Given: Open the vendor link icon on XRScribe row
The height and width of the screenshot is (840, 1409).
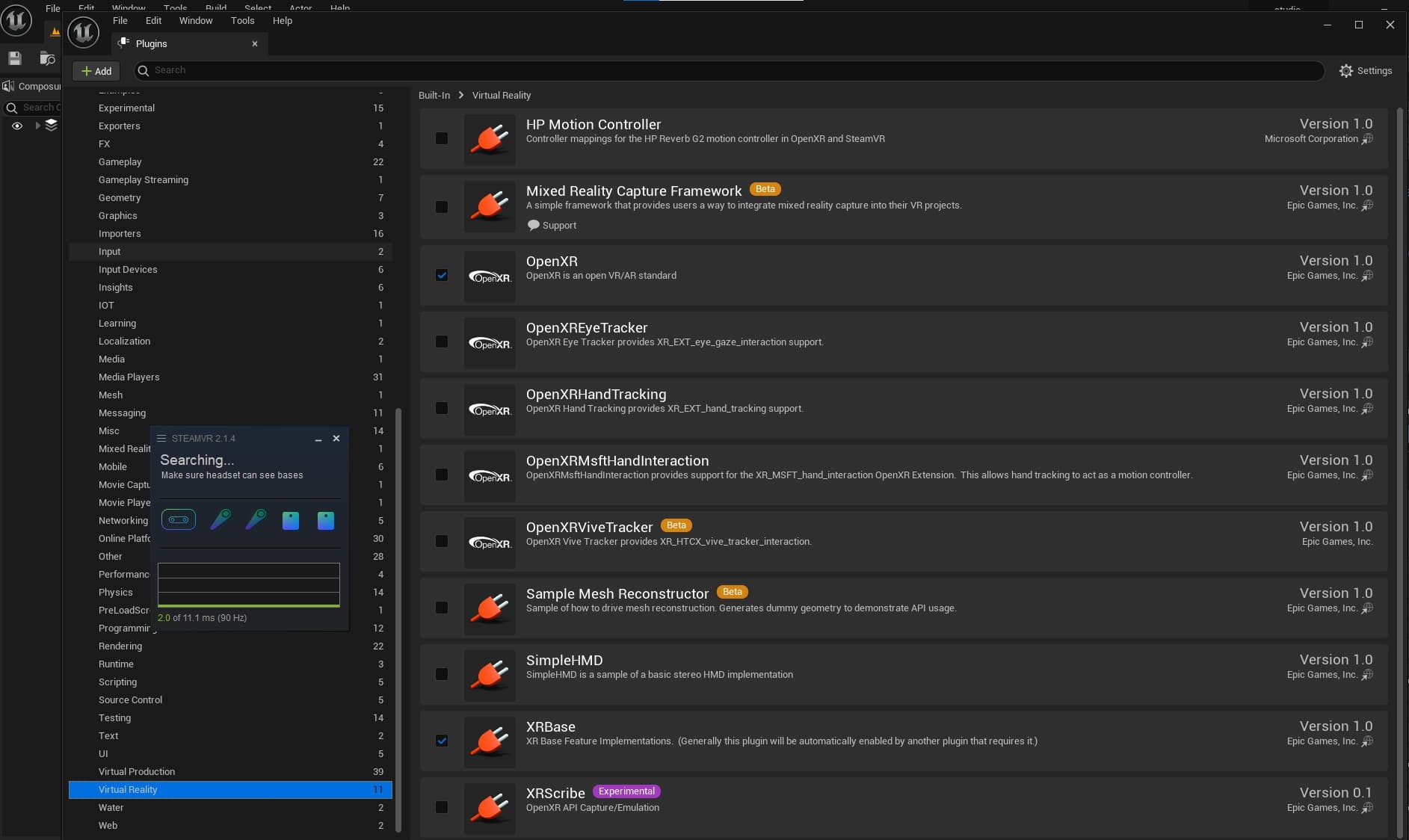Looking at the screenshot, I should click(1367, 808).
